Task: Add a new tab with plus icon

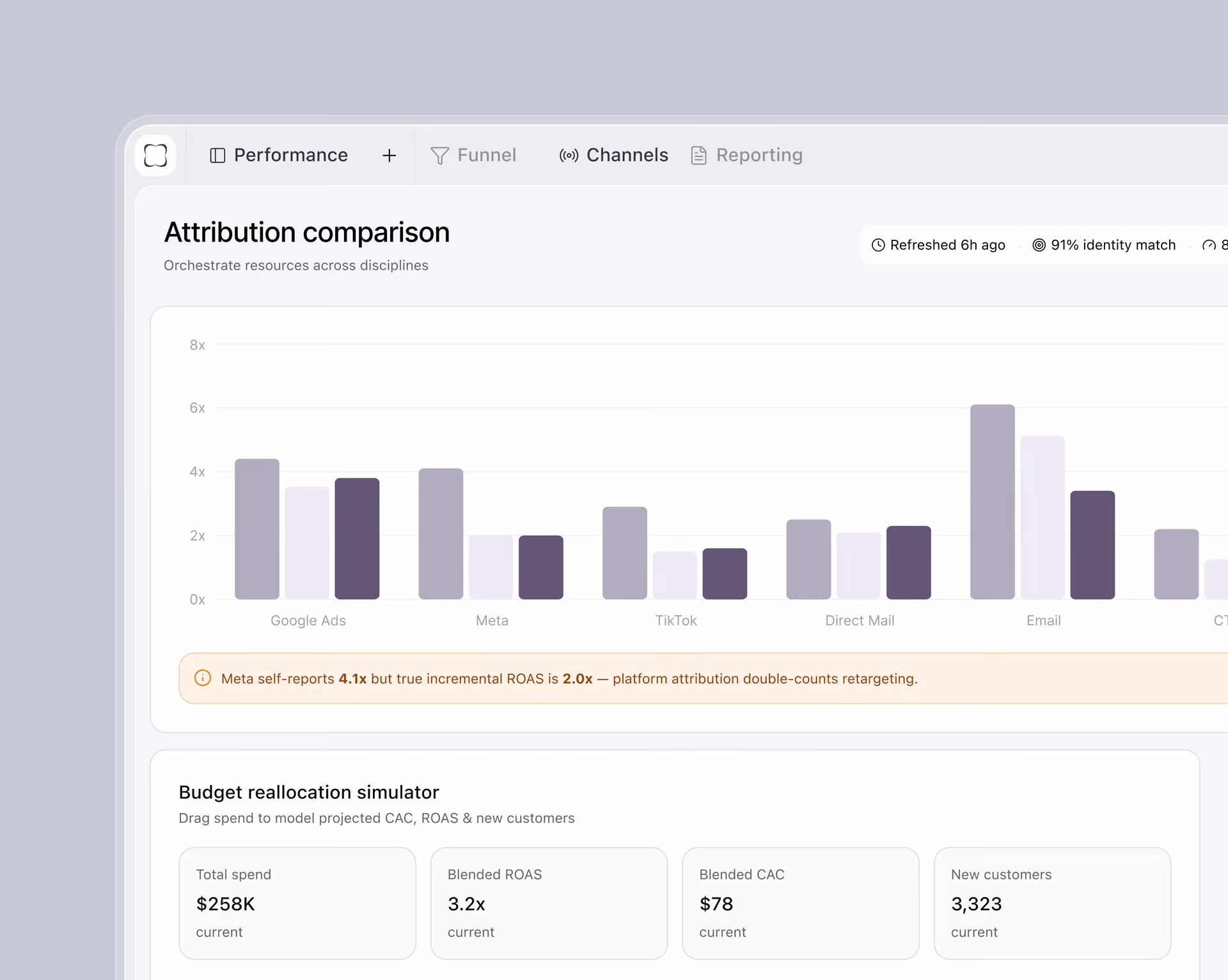Action: point(389,155)
